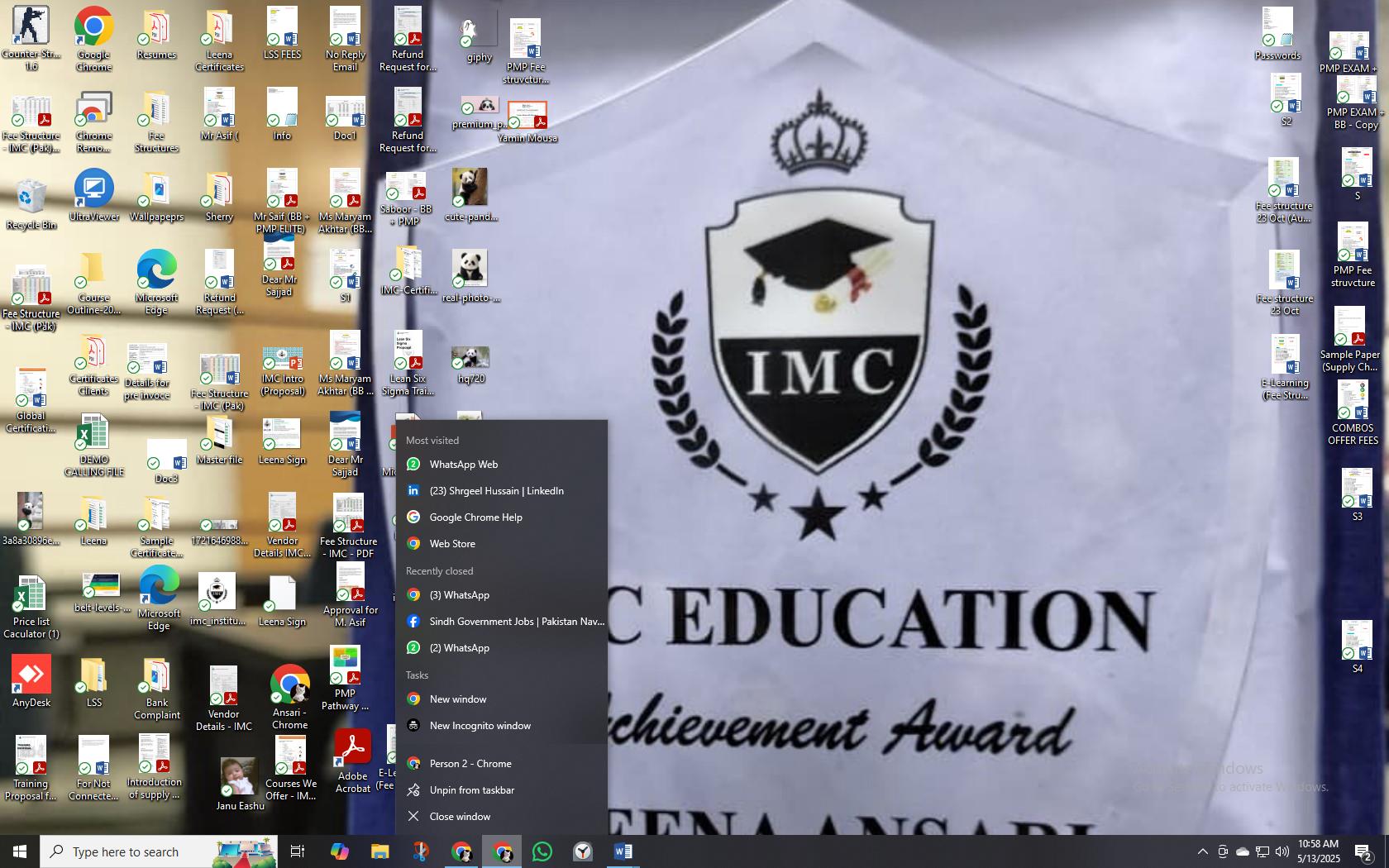
Task: Select the AnyDesk desktop shortcut
Action: pyautogui.click(x=31, y=682)
